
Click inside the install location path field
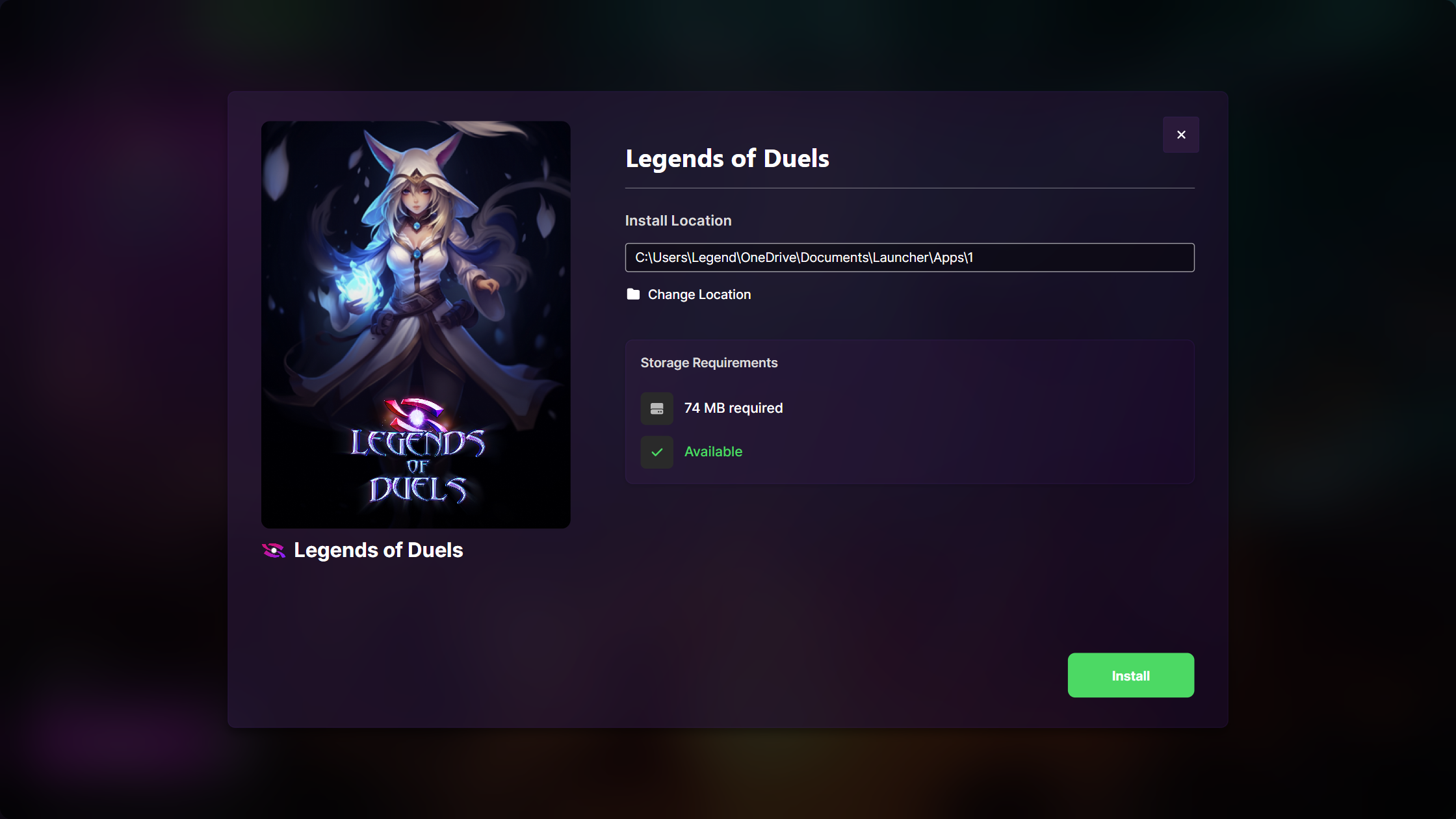click(x=909, y=257)
